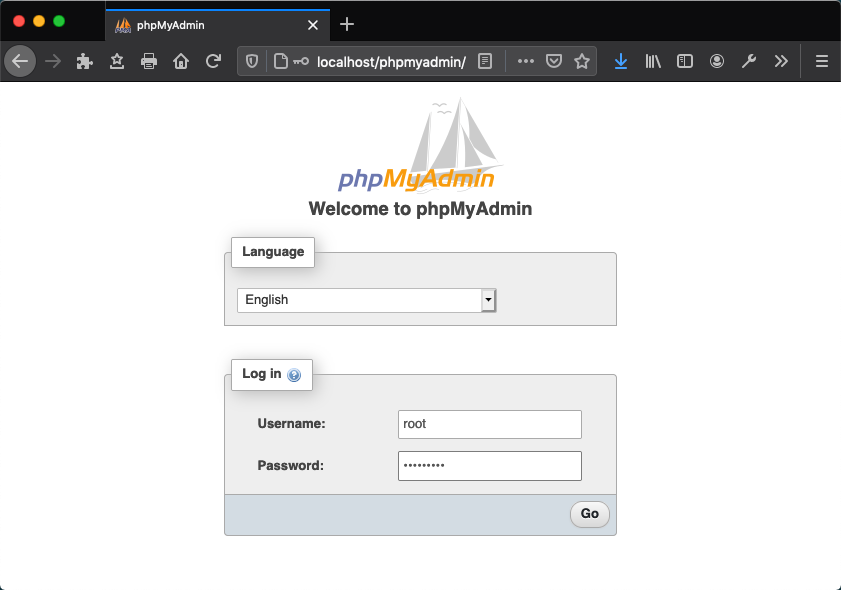Click the forward navigation arrow

(53, 61)
